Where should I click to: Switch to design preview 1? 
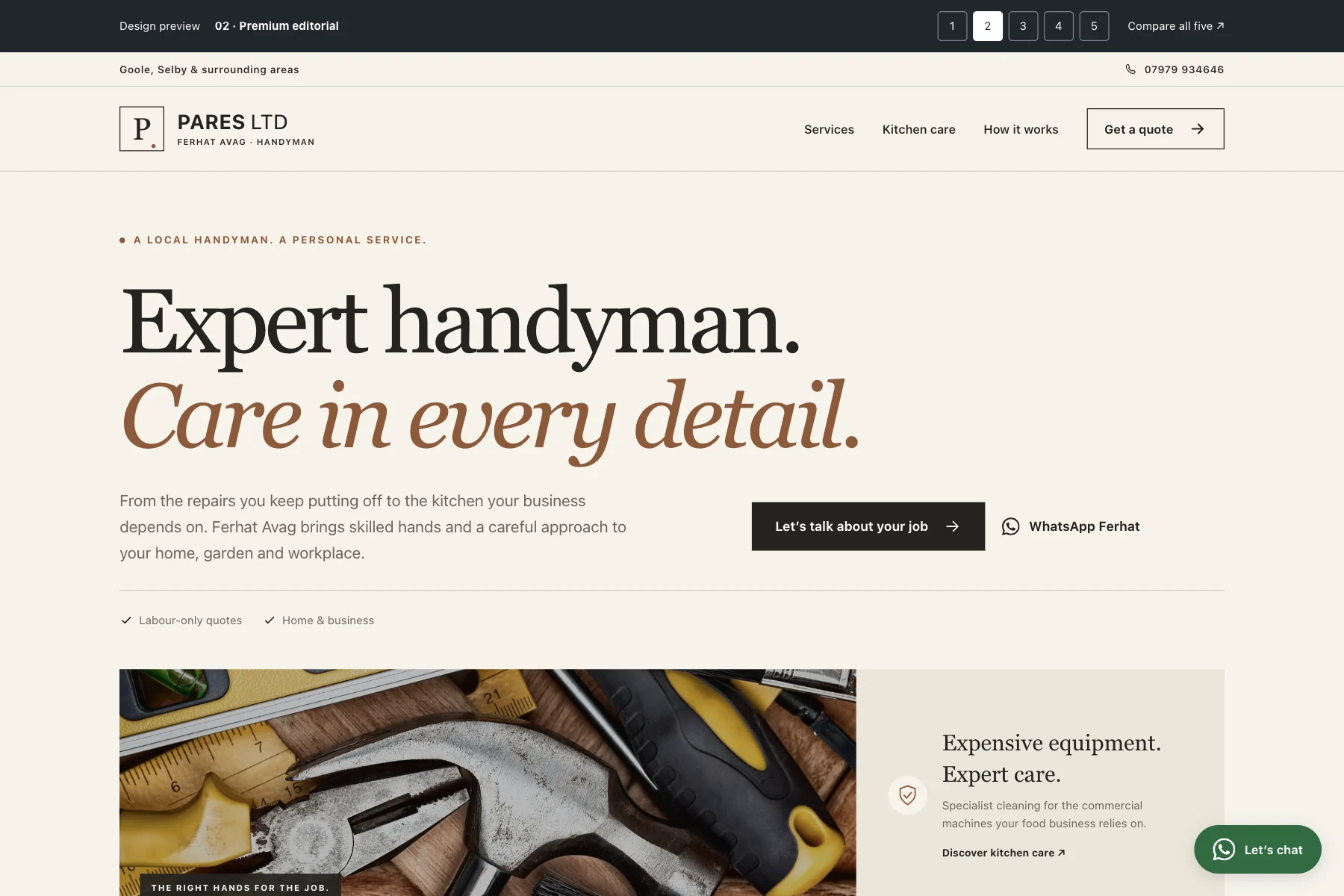952,26
